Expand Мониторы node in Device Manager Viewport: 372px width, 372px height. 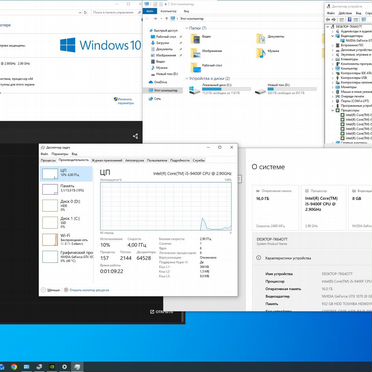333,87
